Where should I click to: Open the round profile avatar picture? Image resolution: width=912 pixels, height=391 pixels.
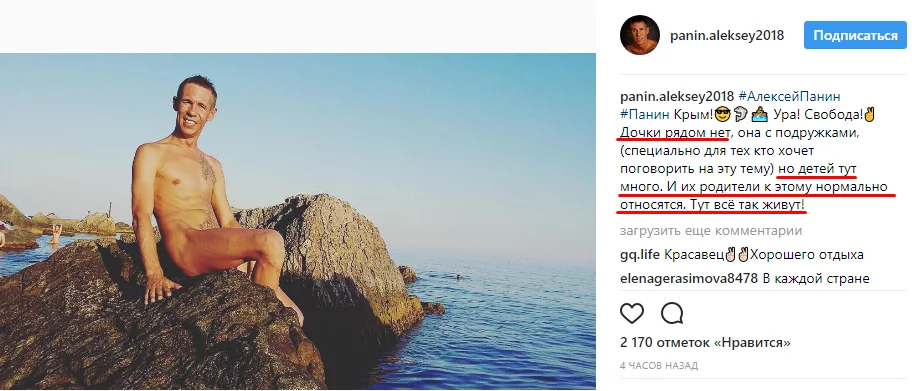[640, 35]
